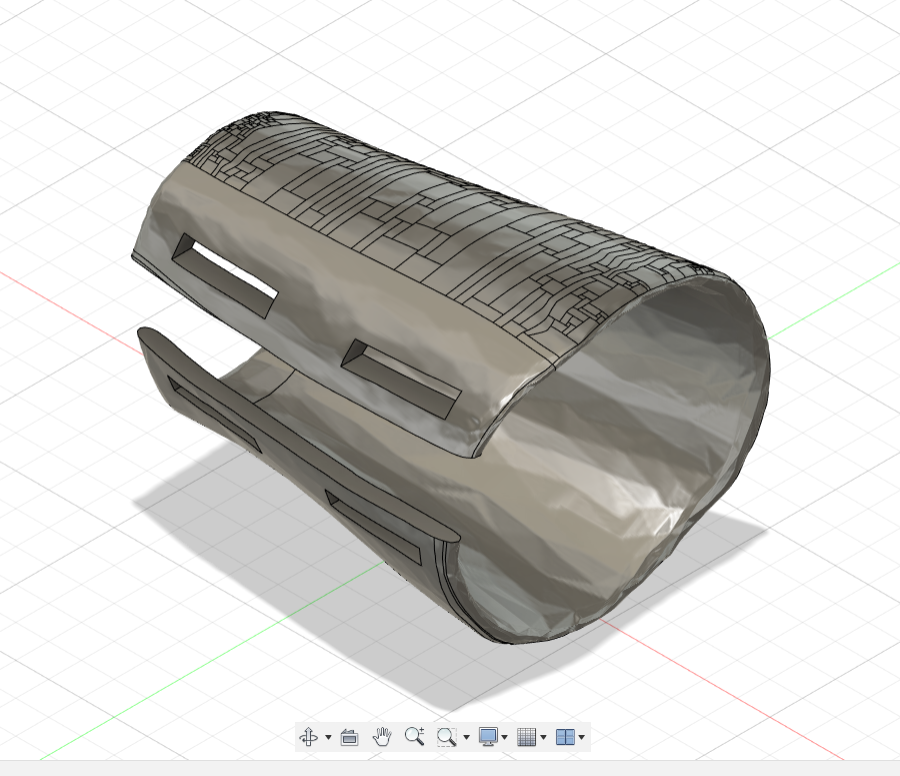Click the Grid and Snaps icon
The height and width of the screenshot is (776, 900).
pyautogui.click(x=526, y=737)
